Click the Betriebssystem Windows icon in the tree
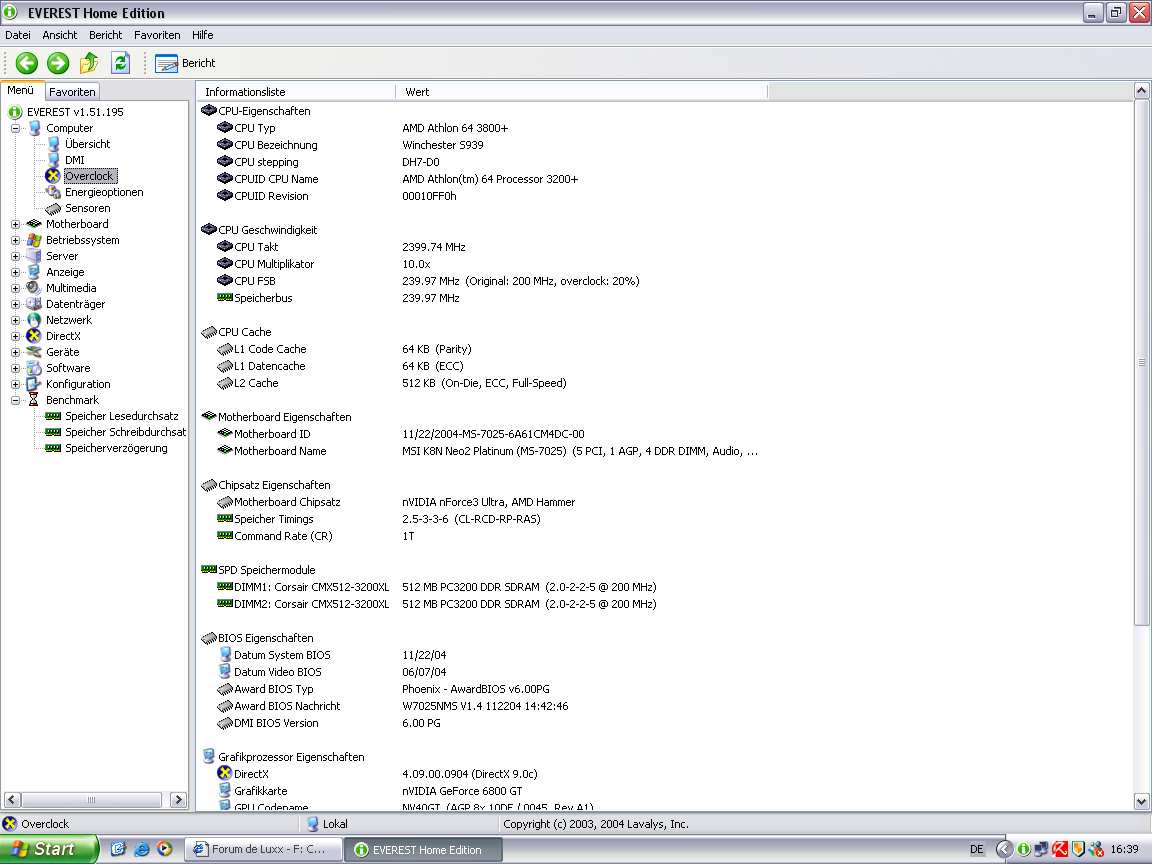The image size is (1152, 864). [x=34, y=240]
